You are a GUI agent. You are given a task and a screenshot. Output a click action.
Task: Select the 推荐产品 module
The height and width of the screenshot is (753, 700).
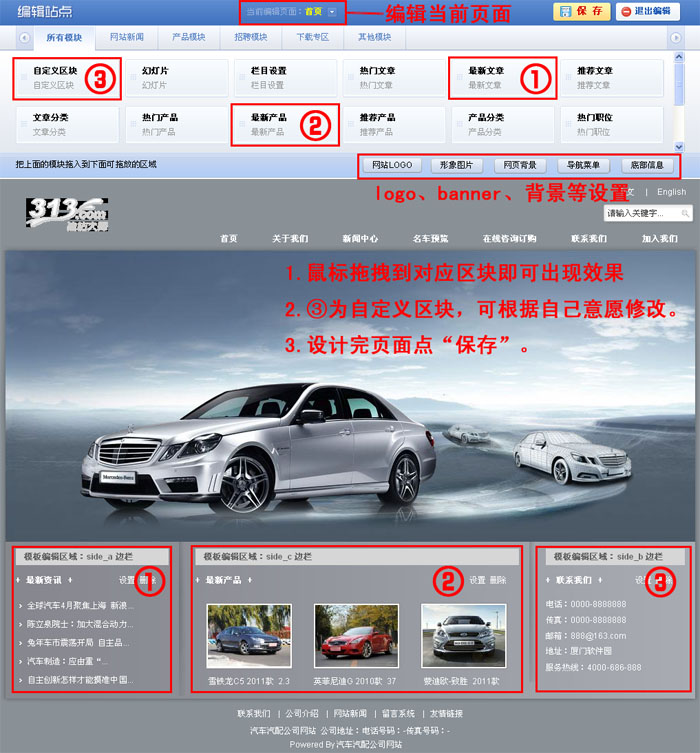pyautogui.click(x=394, y=124)
